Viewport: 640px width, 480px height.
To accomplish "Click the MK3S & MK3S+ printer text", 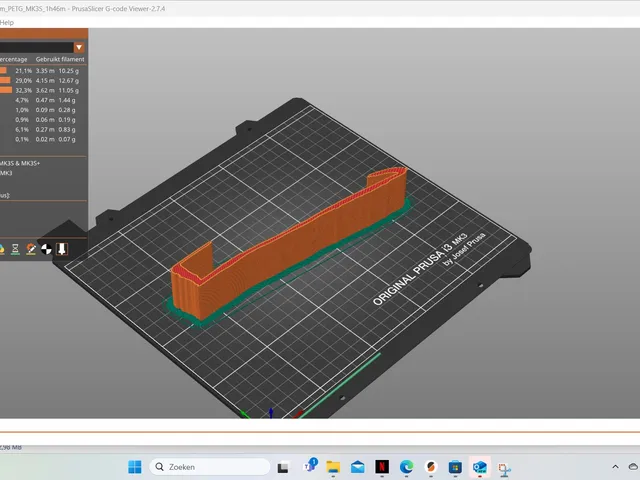I will tap(20, 163).
